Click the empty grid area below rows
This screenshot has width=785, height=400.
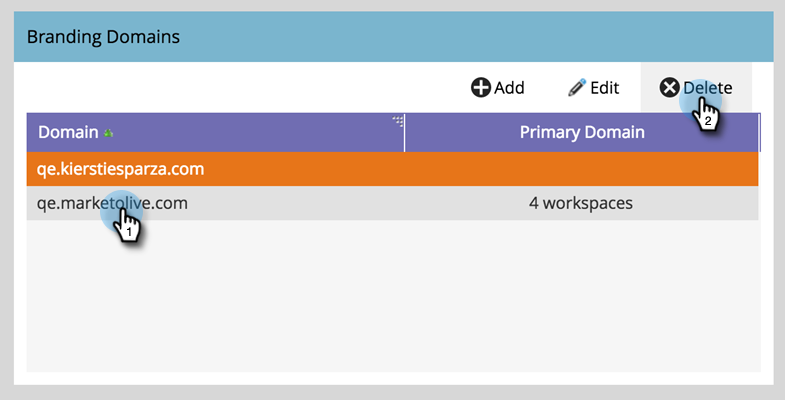tap(394, 295)
